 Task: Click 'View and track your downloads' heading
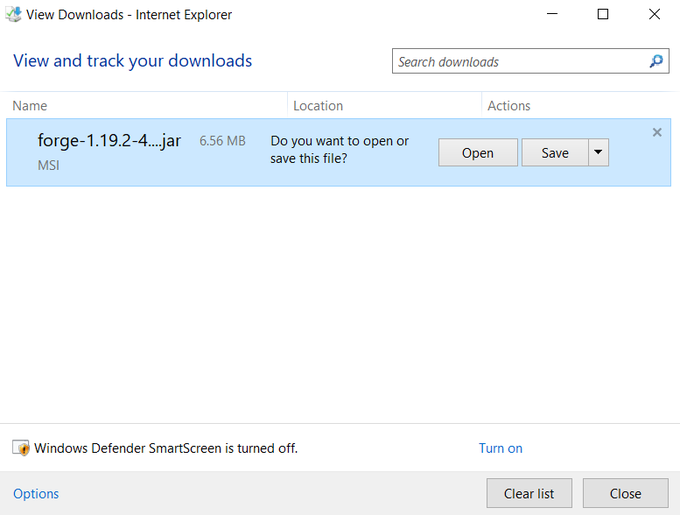[133, 61]
